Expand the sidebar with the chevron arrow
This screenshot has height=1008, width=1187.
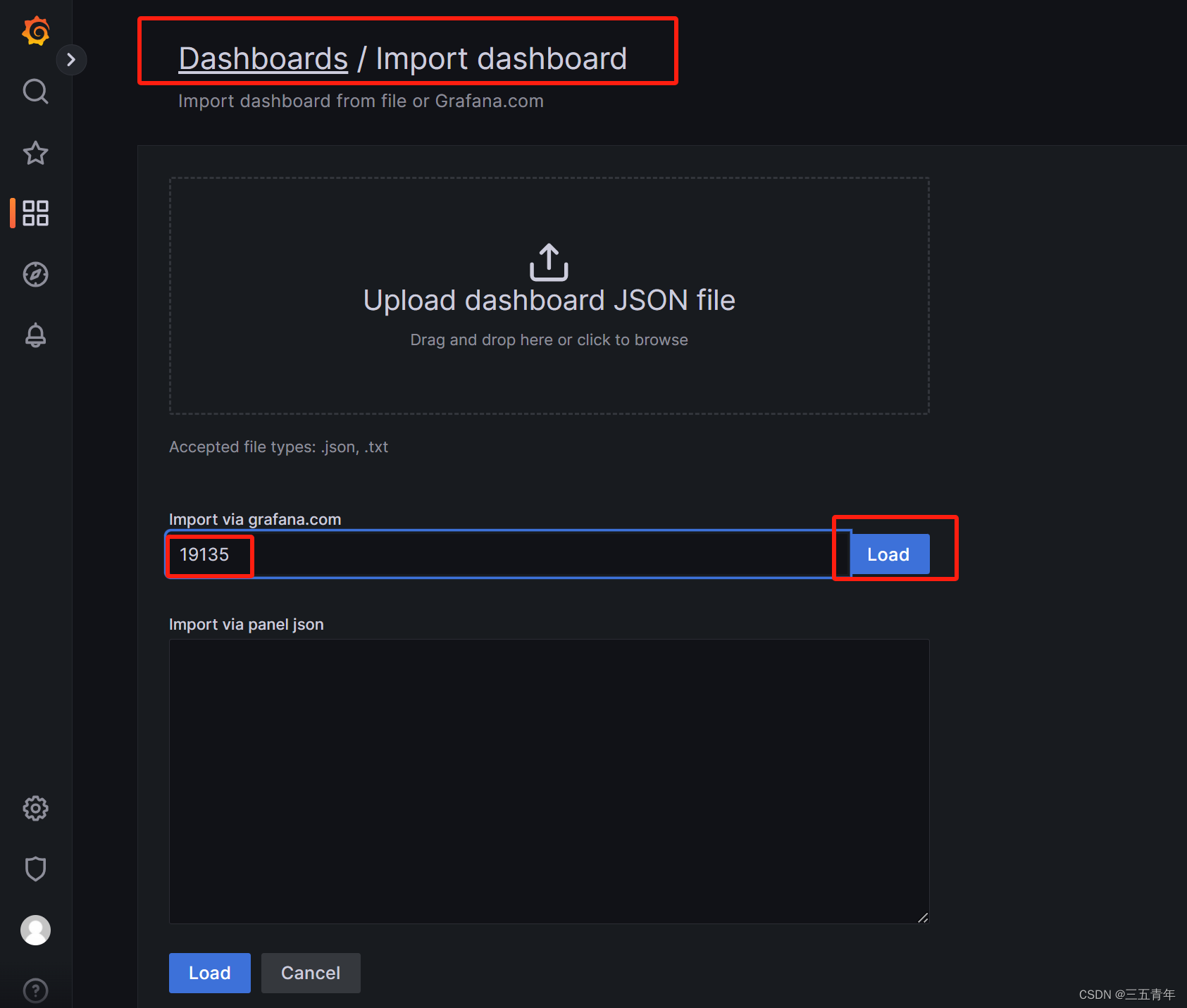click(x=71, y=60)
